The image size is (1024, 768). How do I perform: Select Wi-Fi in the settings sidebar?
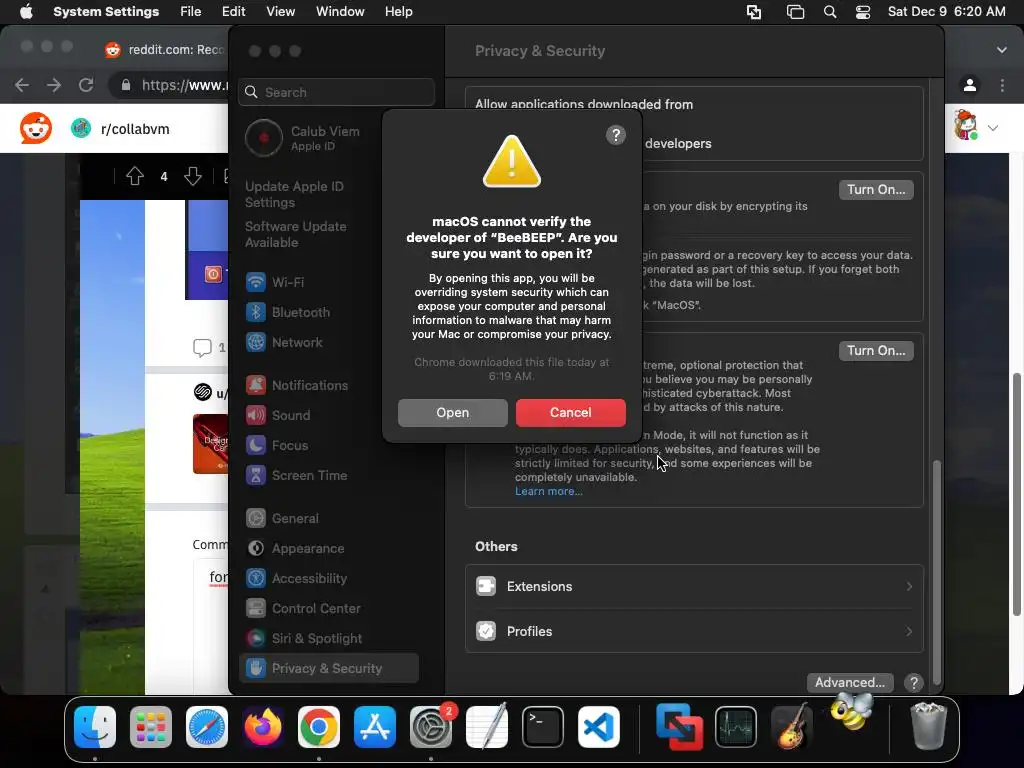pyautogui.click(x=329, y=282)
